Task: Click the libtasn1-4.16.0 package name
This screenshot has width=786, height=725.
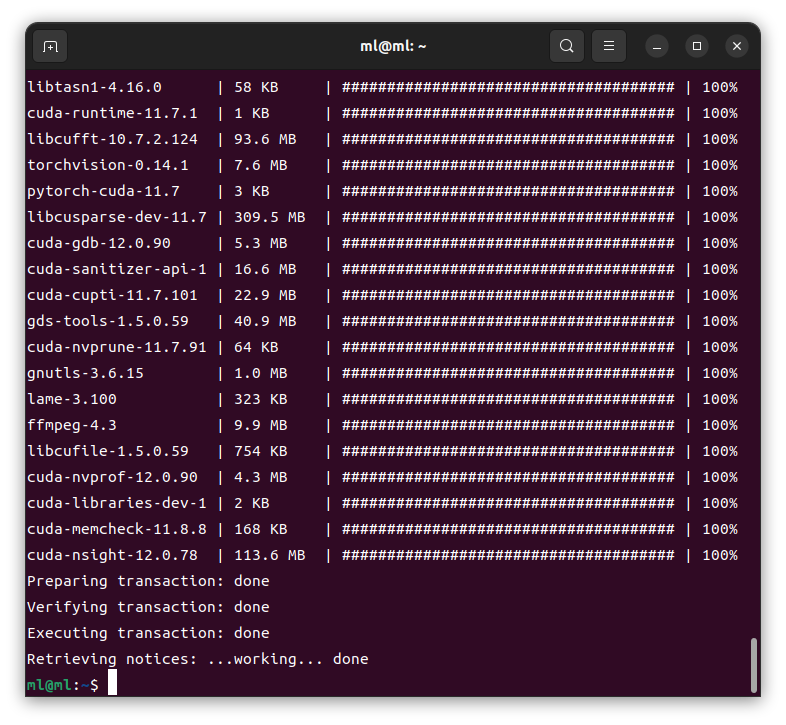Action: 94,87
